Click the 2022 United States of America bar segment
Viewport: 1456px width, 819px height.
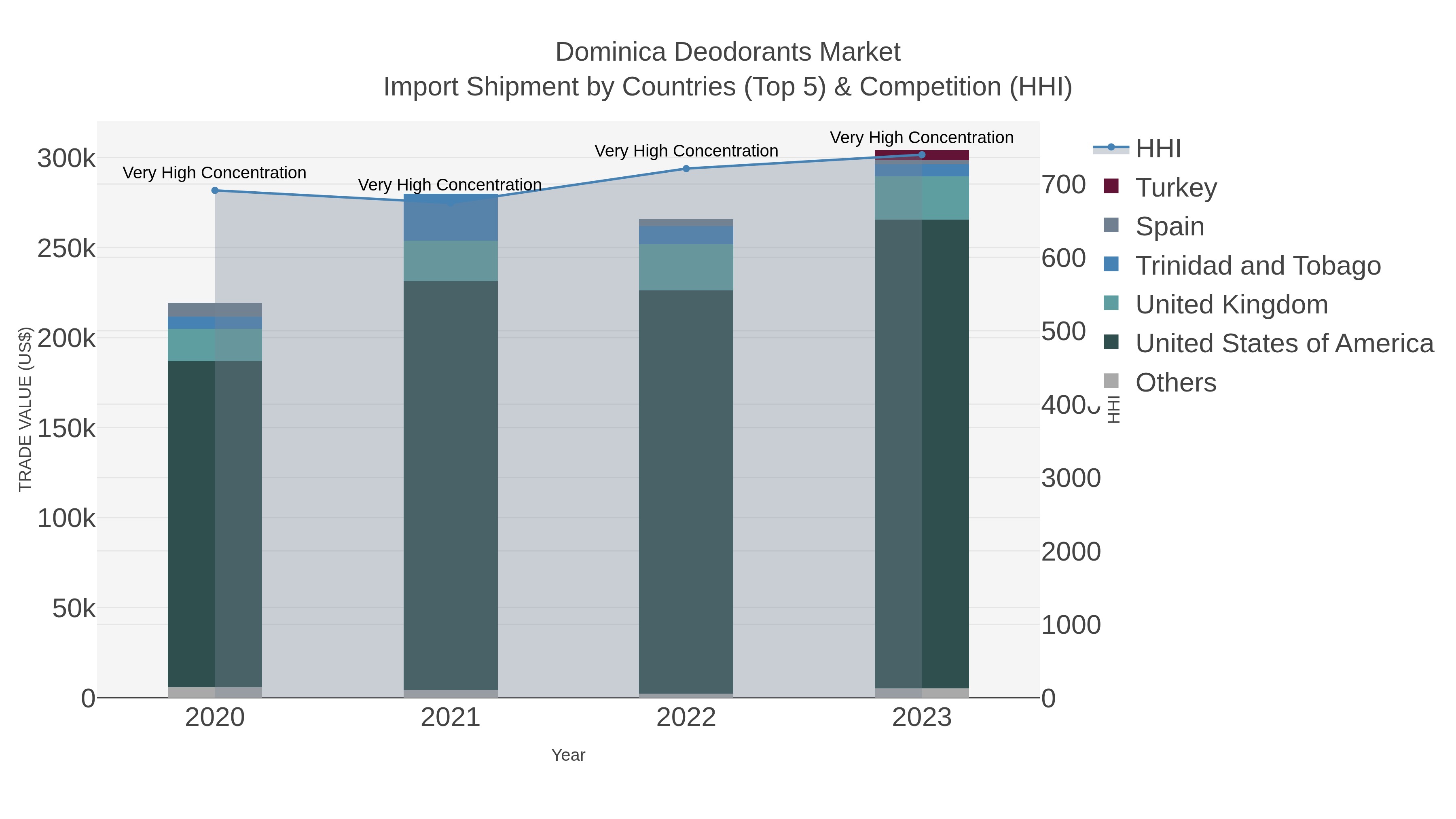click(686, 492)
